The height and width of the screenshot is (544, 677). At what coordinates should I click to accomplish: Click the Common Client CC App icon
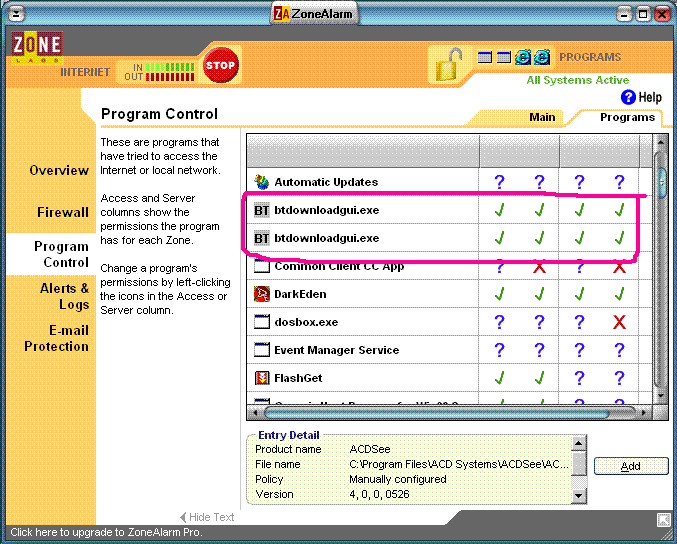pyautogui.click(x=262, y=266)
